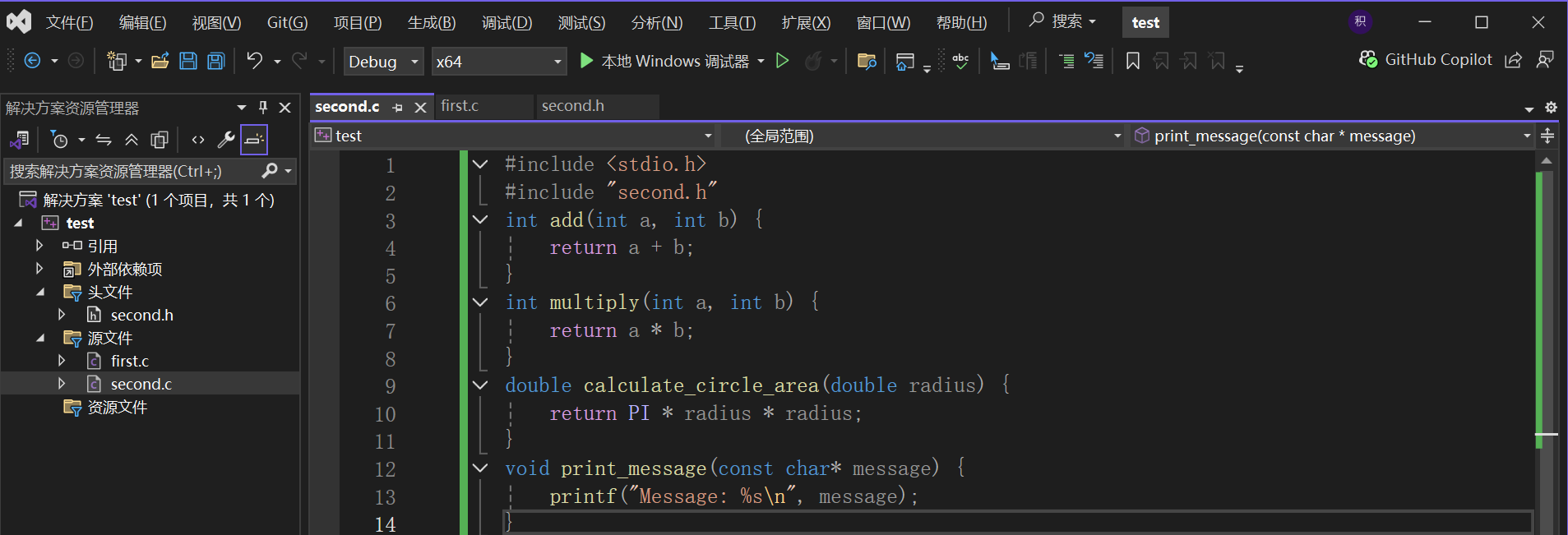This screenshot has height=535, width=1568.
Task: Close the second.c tab
Action: tap(420, 108)
